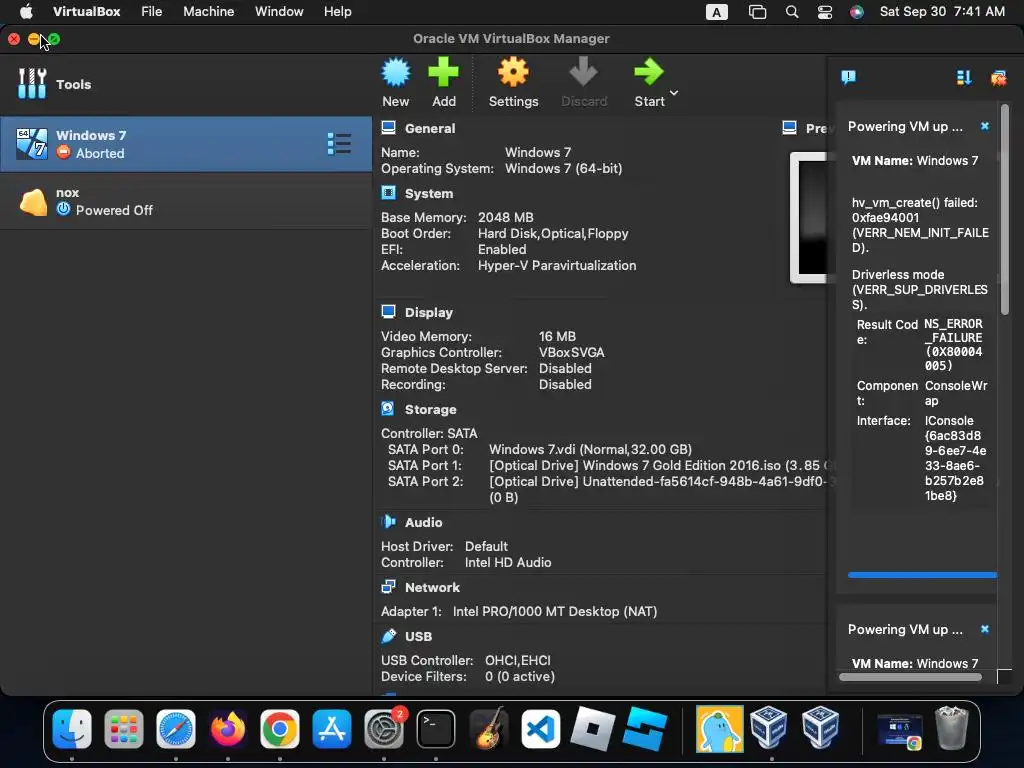Select the nox Powered Off virtual machine

186,201
